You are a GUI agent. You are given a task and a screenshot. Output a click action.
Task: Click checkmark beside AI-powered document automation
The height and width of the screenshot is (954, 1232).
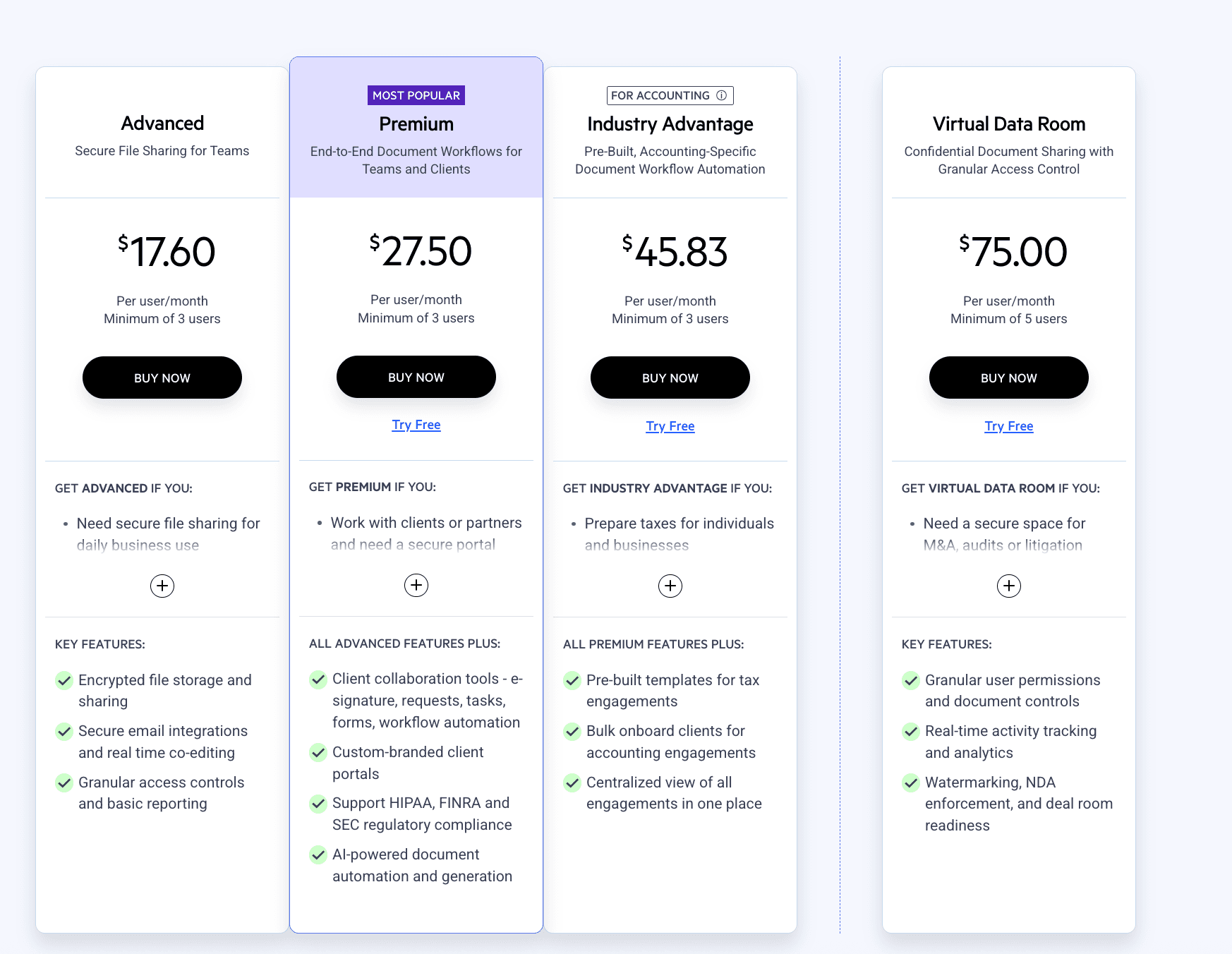318,855
